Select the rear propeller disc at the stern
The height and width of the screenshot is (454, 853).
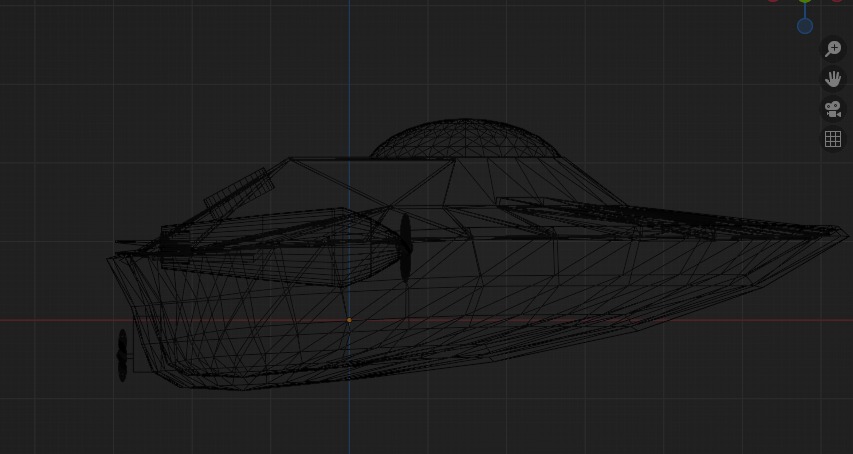[122, 355]
